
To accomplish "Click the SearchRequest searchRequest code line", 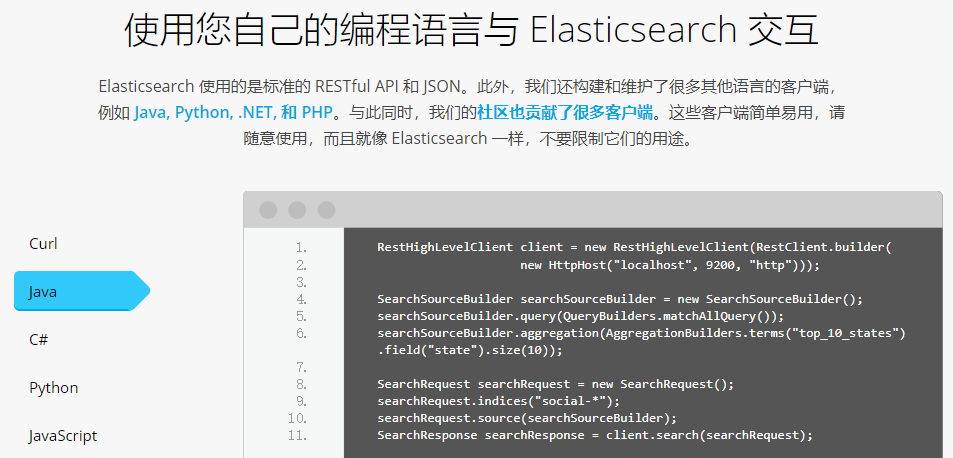I will tap(556, 384).
